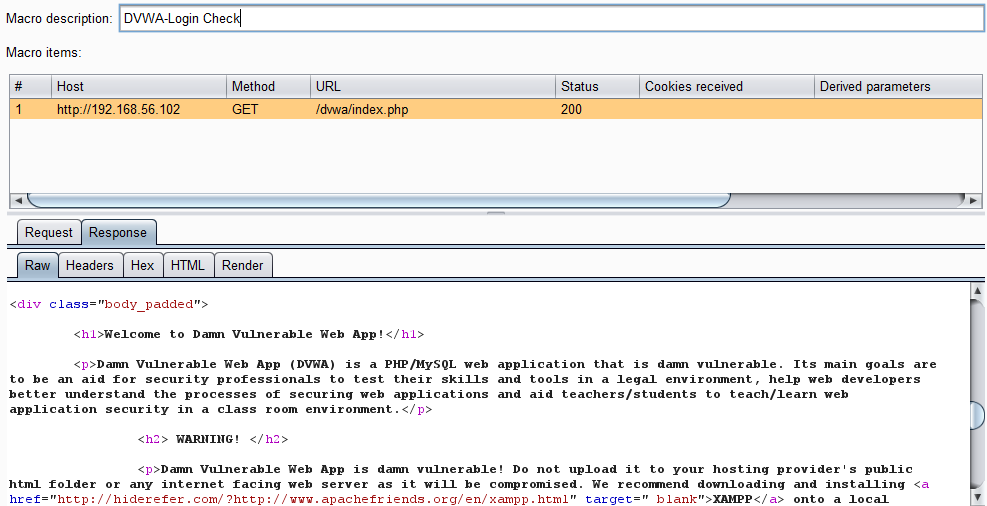This screenshot has width=987, height=506.
Task: Click the 200 status cell
Action: 572,110
